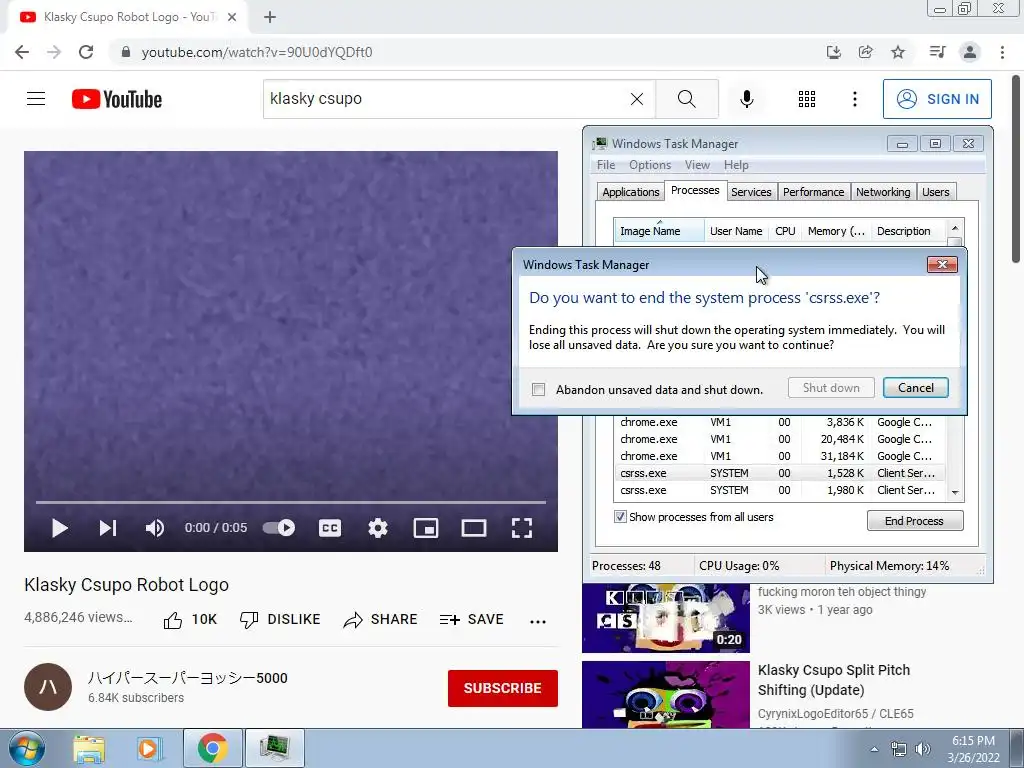Viewport: 1024px width, 768px height.
Task: Open Klasky Csupo Split Pitch Shifting thumbnail
Action: [665, 695]
